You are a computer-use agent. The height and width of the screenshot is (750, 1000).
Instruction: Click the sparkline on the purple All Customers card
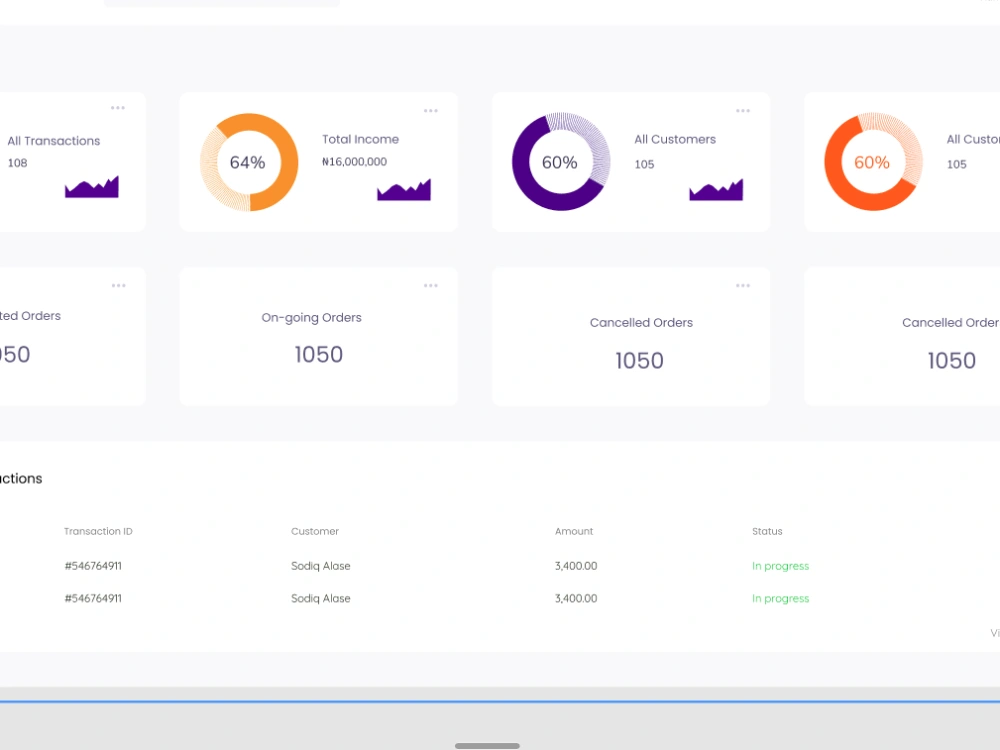click(x=716, y=189)
